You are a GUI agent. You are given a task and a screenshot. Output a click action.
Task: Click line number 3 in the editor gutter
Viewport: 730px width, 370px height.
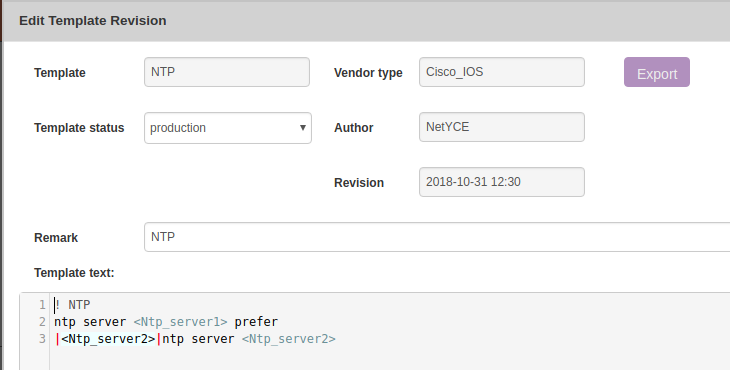tap(42, 338)
